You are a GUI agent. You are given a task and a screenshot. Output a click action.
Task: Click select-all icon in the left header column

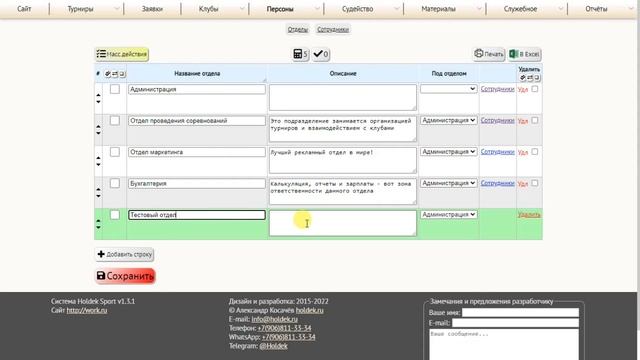tap(108, 74)
